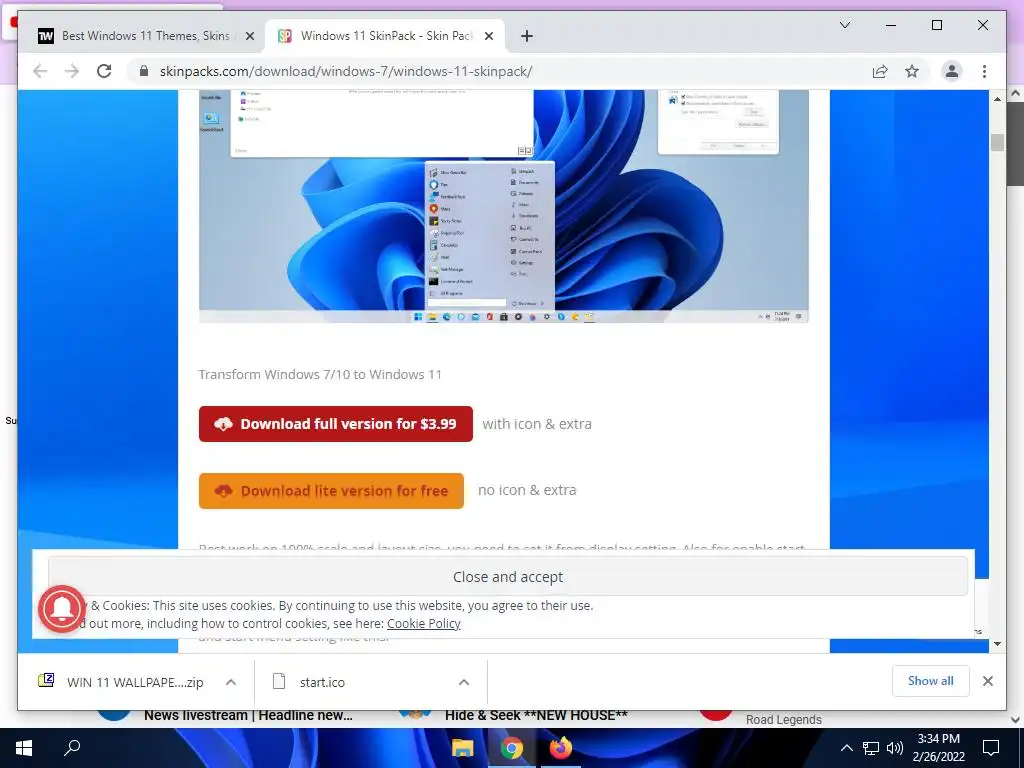Click the Windows 11 SkinPack preview image
This screenshot has width=1024, height=768.
[504, 206]
